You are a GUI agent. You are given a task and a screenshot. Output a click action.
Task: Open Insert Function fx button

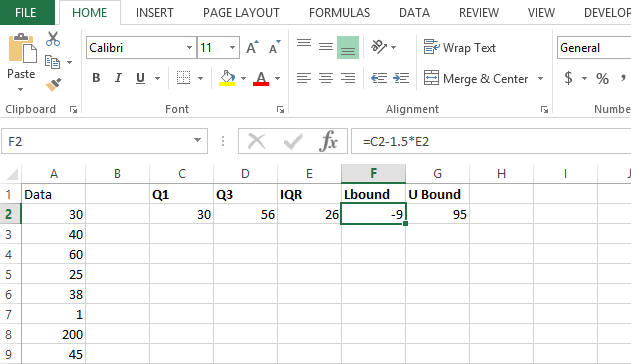click(328, 141)
